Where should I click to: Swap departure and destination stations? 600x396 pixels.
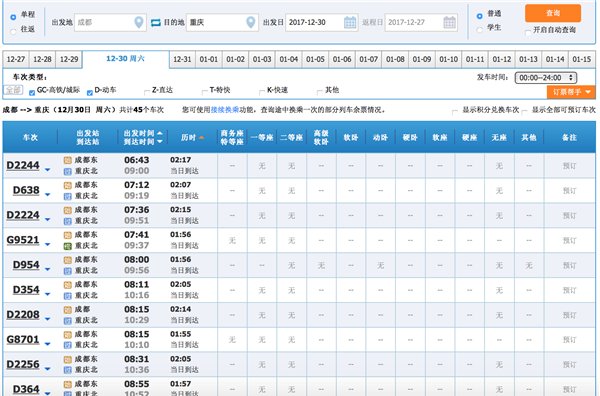pos(155,23)
